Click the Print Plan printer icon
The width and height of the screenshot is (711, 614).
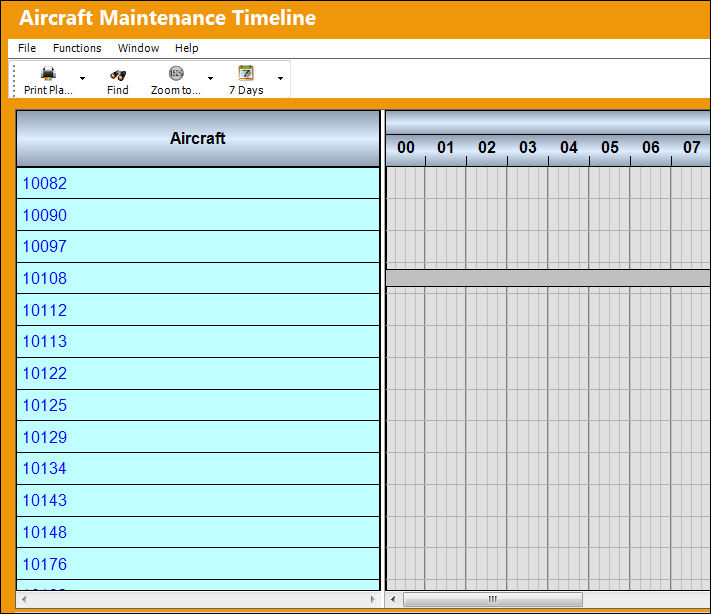point(48,73)
